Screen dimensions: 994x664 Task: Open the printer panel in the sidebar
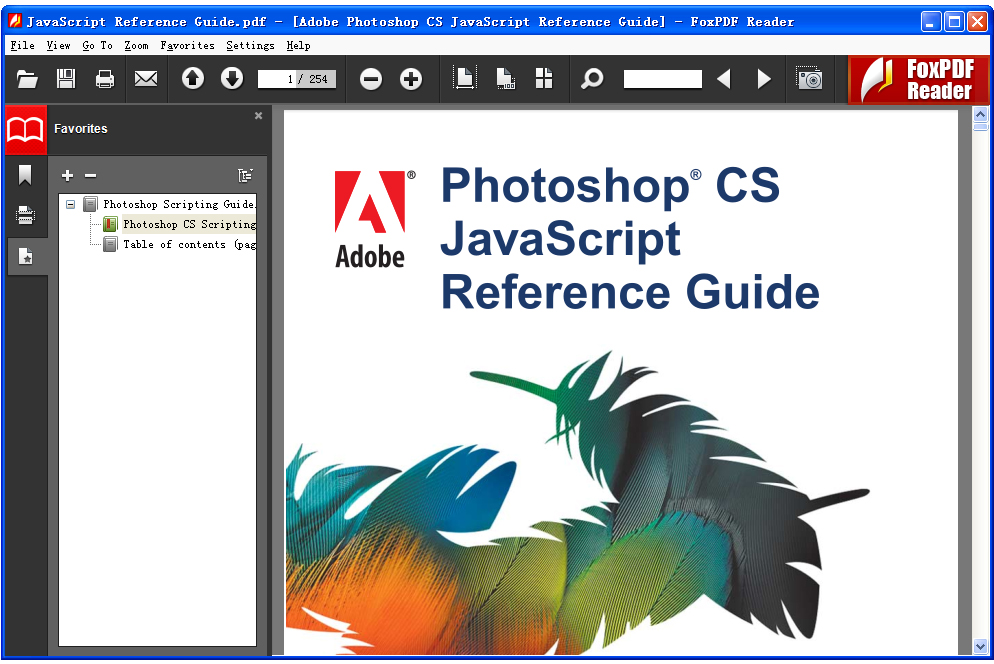pyautogui.click(x=25, y=216)
